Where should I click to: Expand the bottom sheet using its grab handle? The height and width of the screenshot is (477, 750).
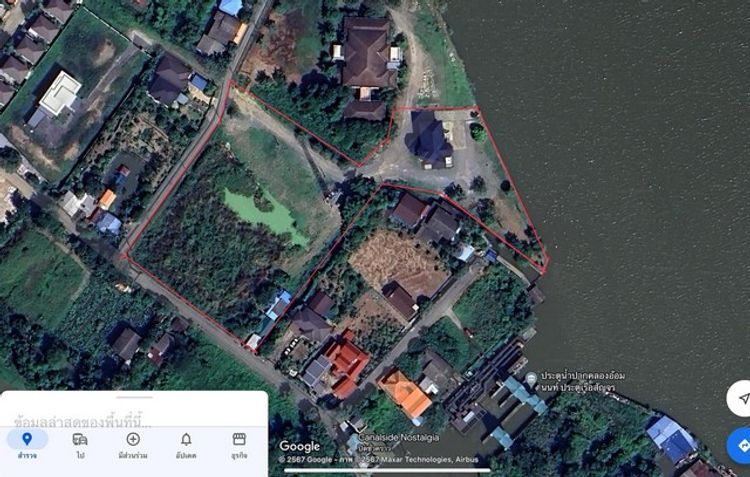[x=134, y=397]
